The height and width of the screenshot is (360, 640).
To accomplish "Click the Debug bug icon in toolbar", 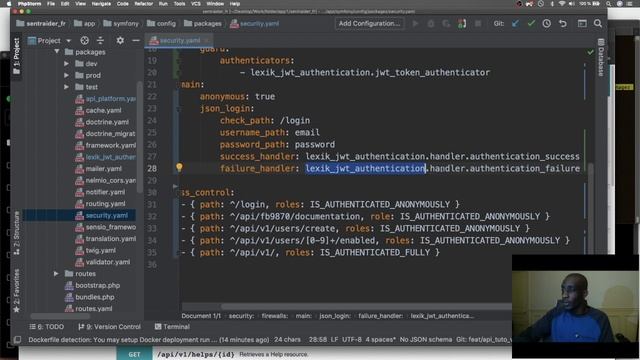I will [x=431, y=24].
